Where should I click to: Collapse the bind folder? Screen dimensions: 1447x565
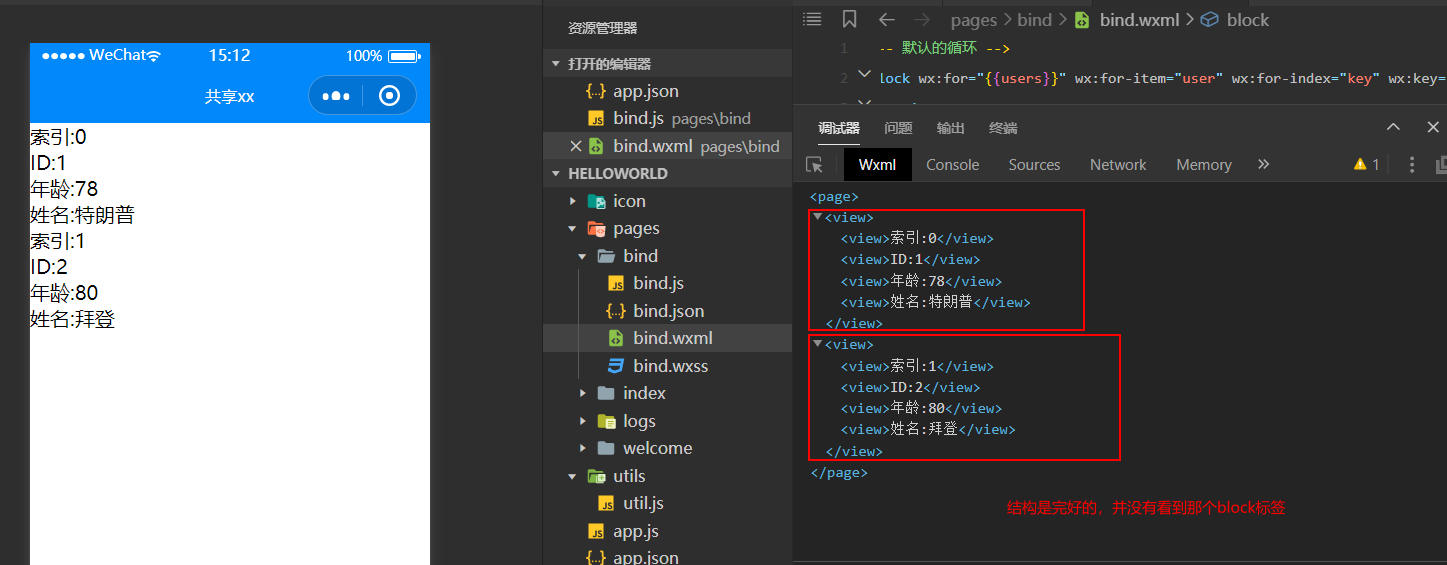(583, 256)
